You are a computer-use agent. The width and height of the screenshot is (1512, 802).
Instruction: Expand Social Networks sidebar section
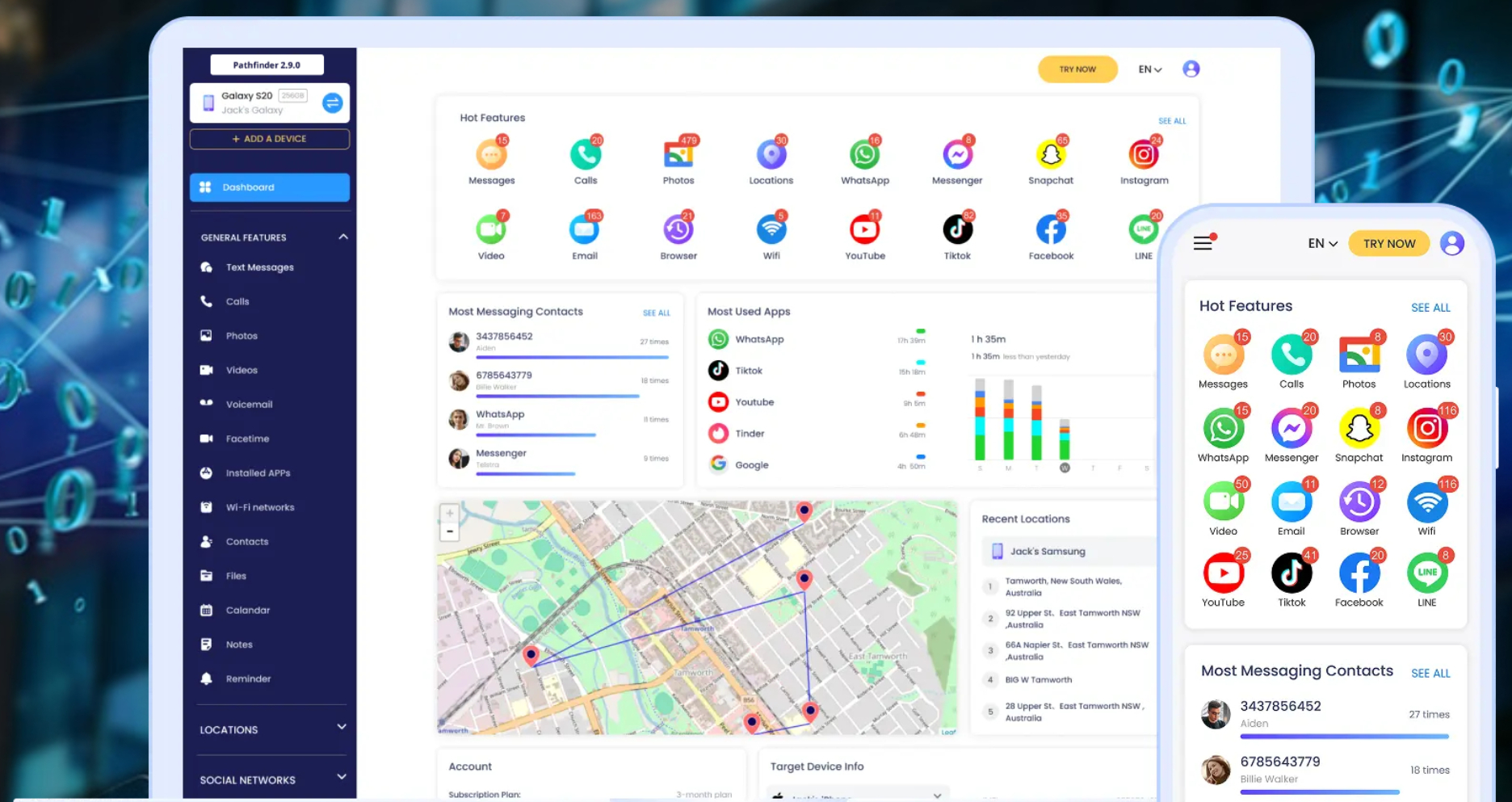pos(342,777)
